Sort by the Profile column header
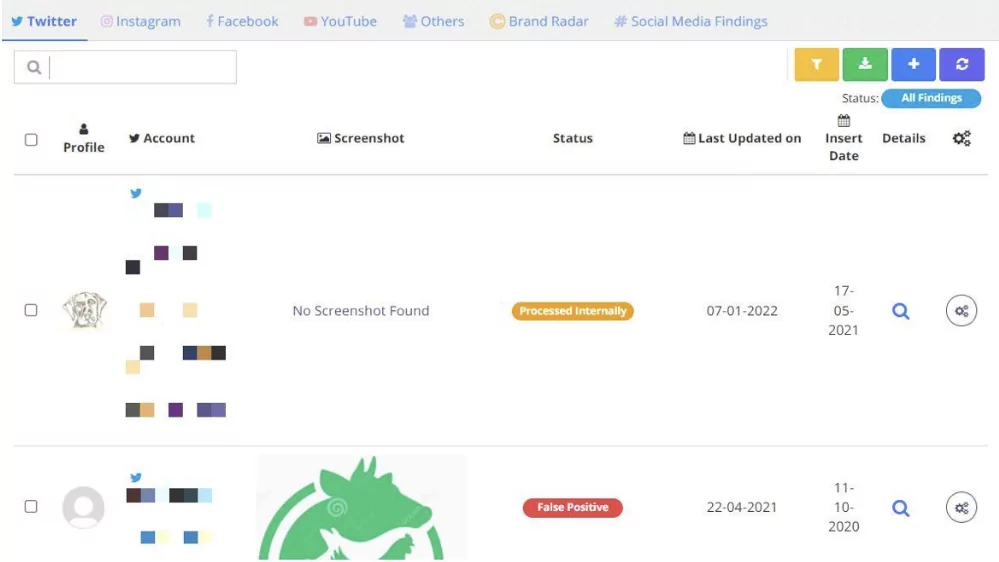Viewport: 999px width, 562px height. pyautogui.click(x=83, y=138)
